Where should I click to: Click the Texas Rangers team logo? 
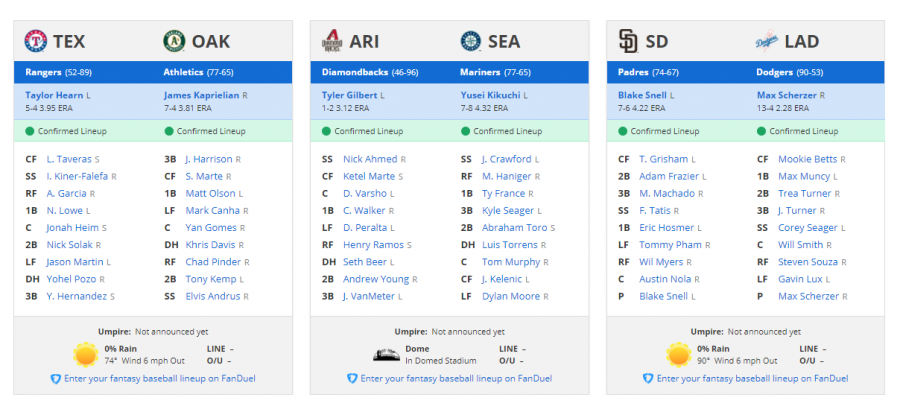(x=36, y=41)
